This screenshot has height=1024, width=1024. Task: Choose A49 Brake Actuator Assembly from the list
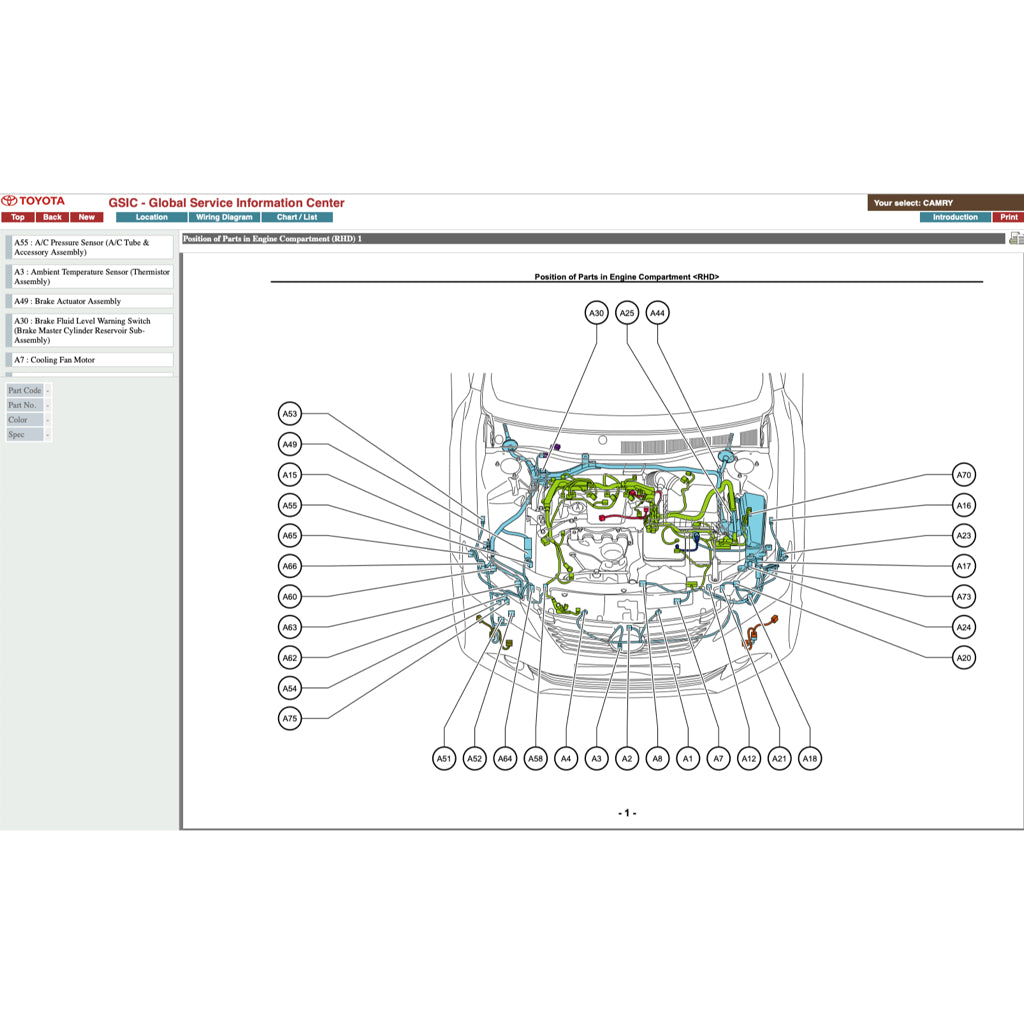point(90,301)
